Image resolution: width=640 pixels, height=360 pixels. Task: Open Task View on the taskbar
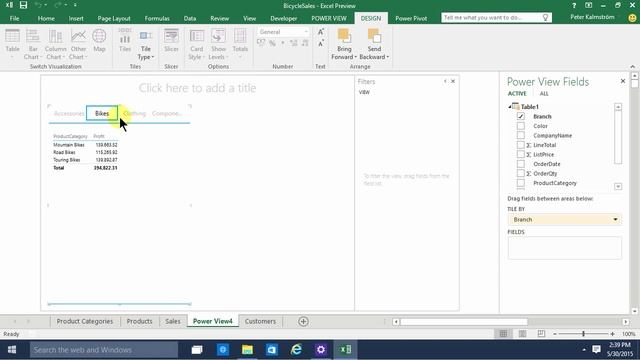coord(197,350)
